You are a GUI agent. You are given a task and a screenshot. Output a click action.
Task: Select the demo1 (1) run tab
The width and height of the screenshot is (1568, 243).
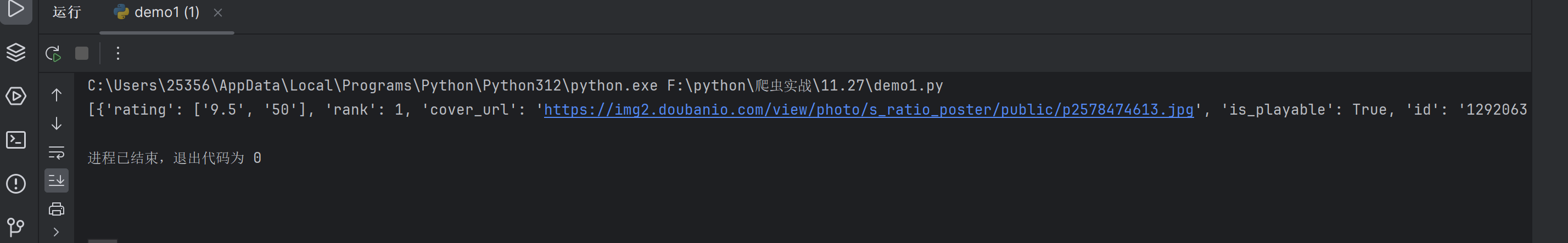point(157,12)
